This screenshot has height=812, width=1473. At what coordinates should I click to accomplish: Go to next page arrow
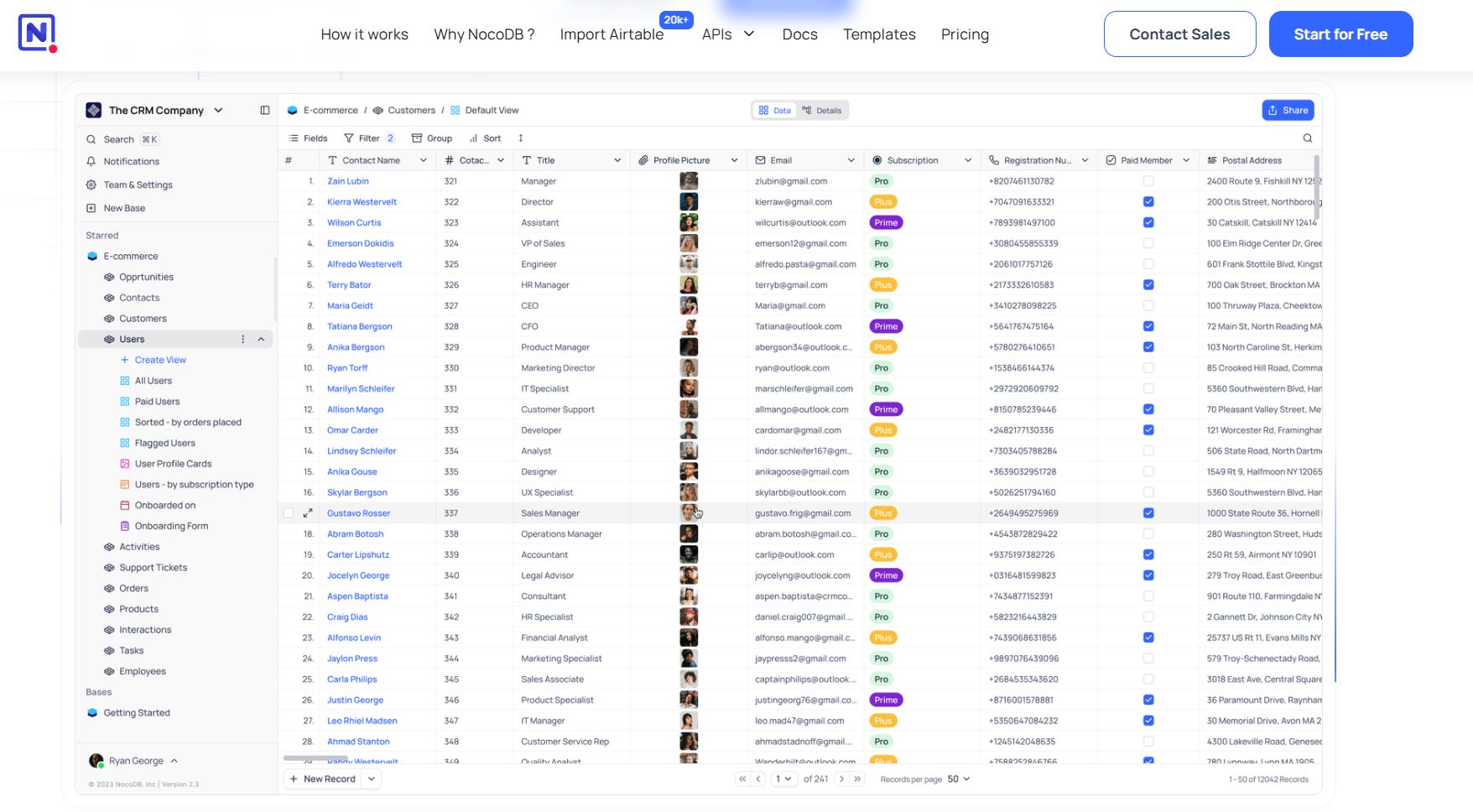tap(841, 779)
